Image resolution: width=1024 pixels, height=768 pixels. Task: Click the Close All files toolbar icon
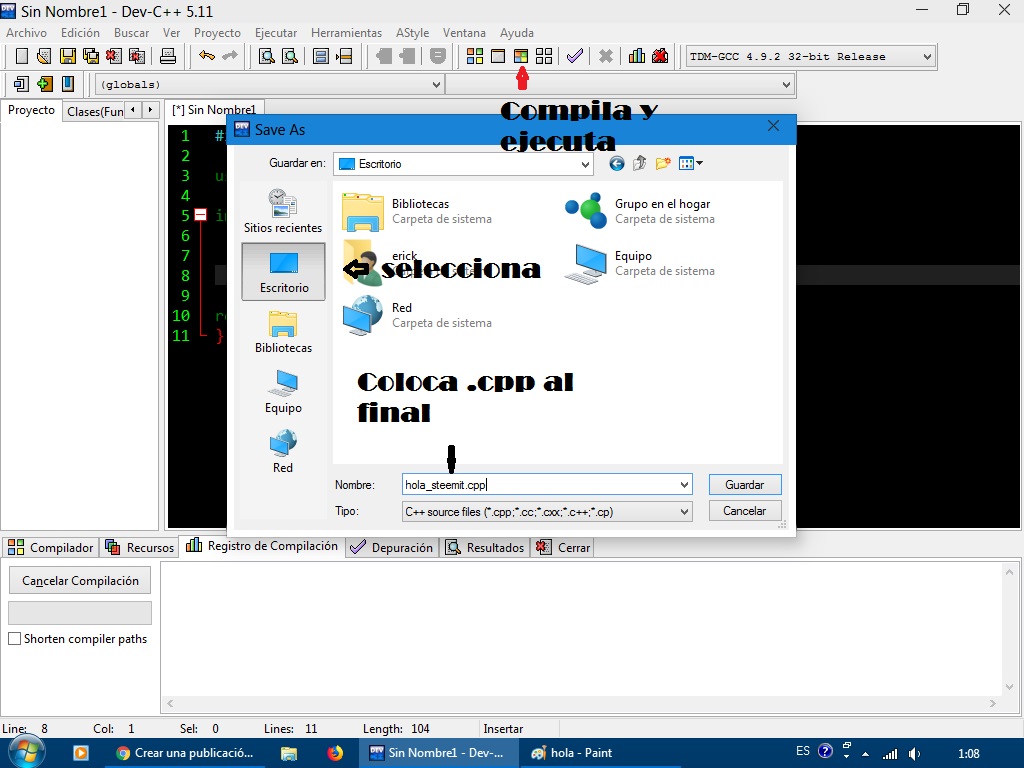[x=136, y=56]
